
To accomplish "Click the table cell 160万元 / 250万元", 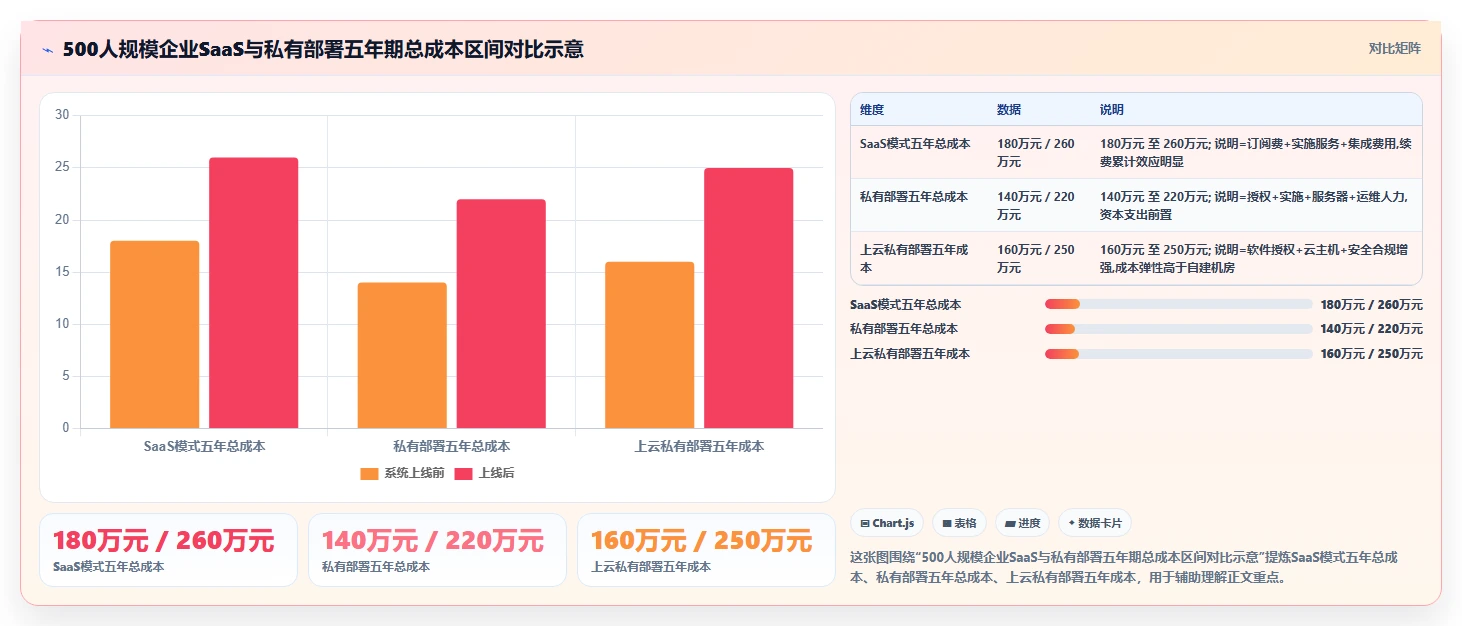I will click(1036, 259).
